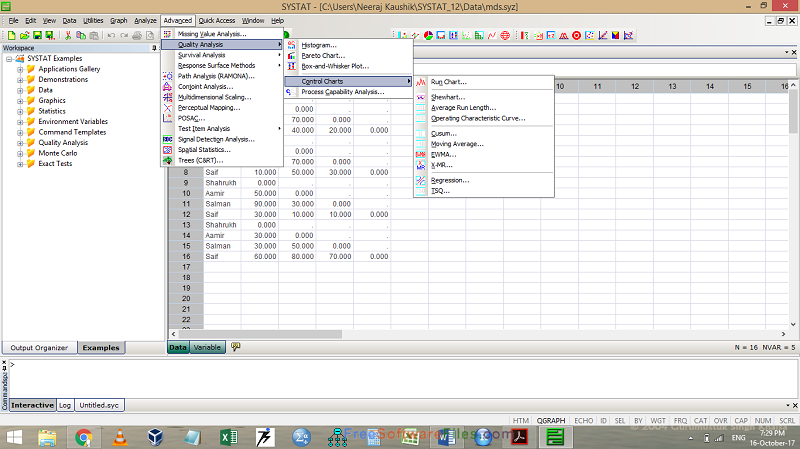Expand the Monte Carlo tree node
Screen dimensions: 800x449
pyautogui.click(x=20, y=153)
